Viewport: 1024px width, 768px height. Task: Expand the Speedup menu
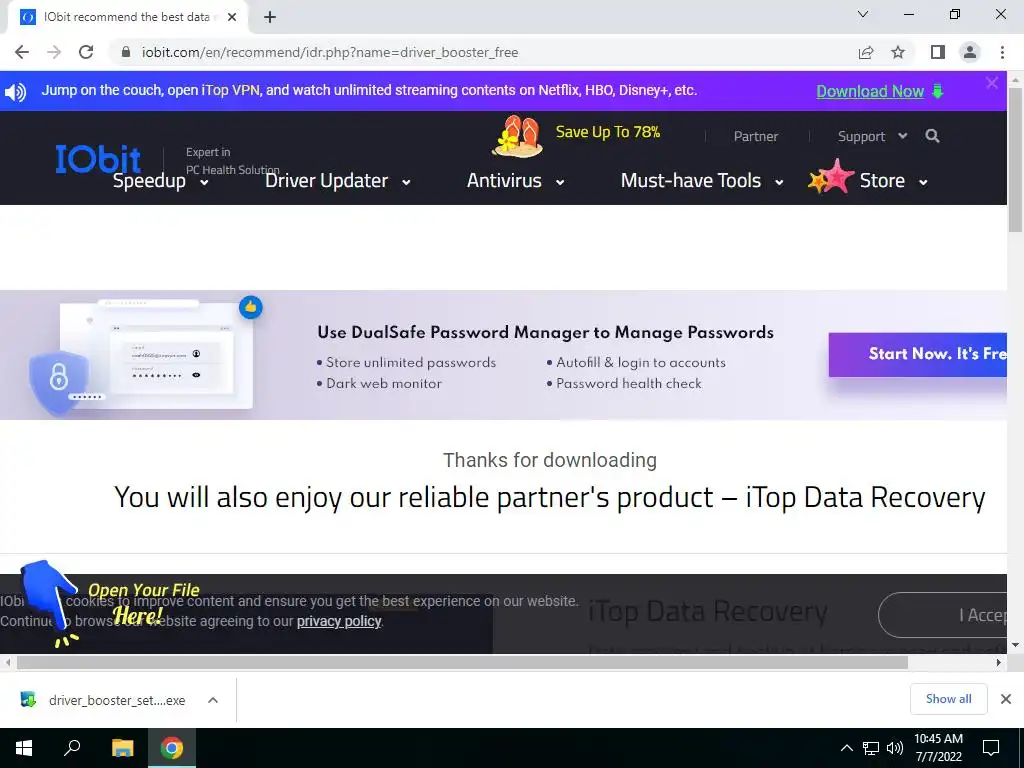(x=161, y=181)
